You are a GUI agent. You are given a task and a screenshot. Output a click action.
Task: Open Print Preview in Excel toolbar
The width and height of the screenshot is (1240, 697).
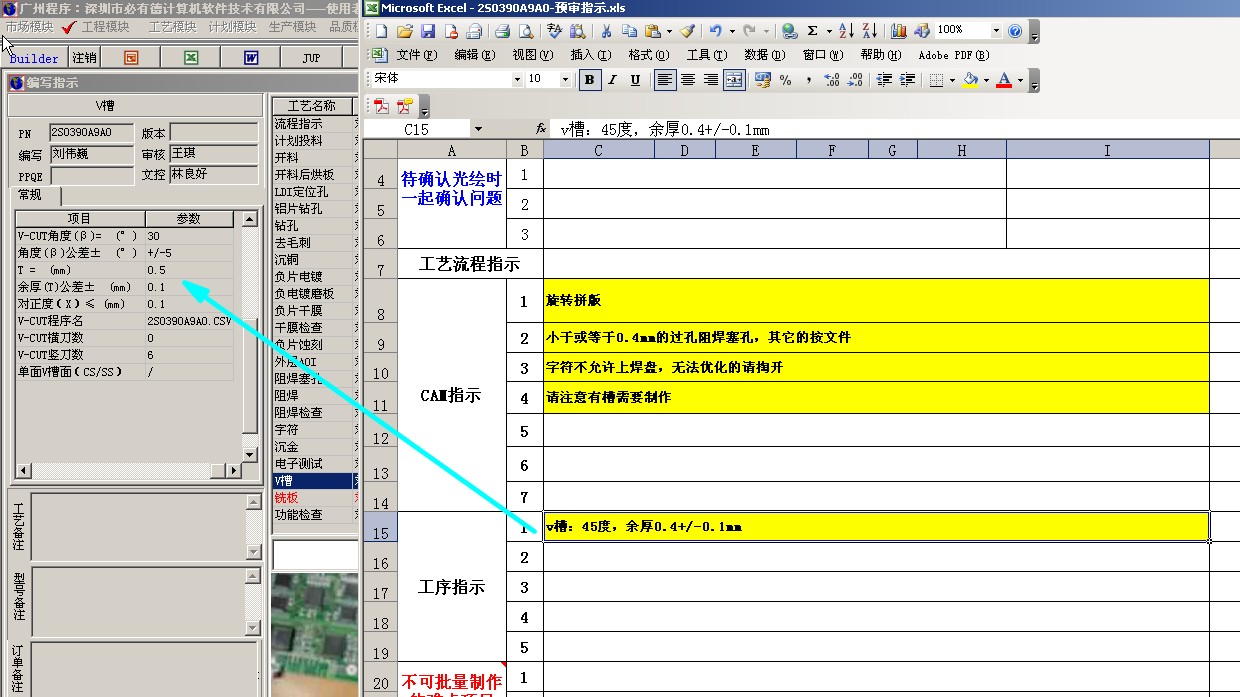click(526, 30)
